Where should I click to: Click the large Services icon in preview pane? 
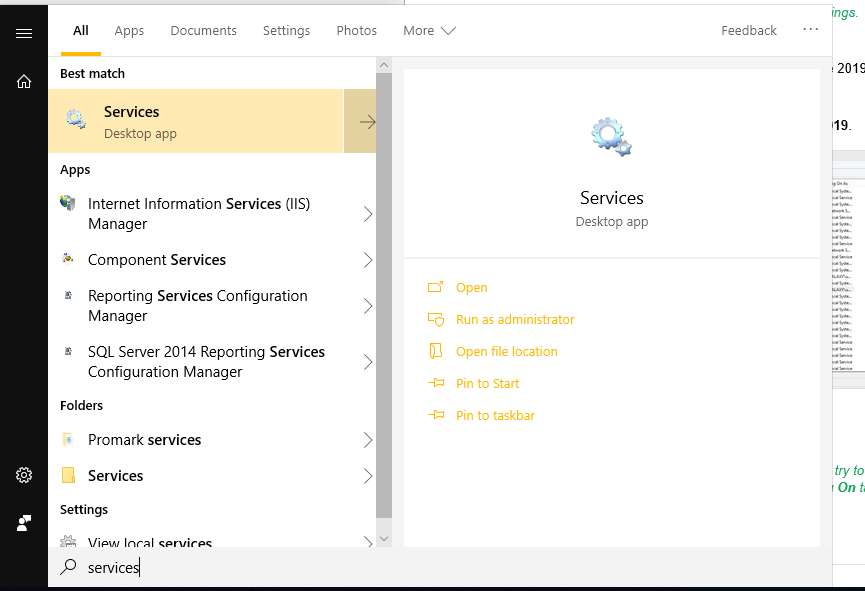(611, 137)
